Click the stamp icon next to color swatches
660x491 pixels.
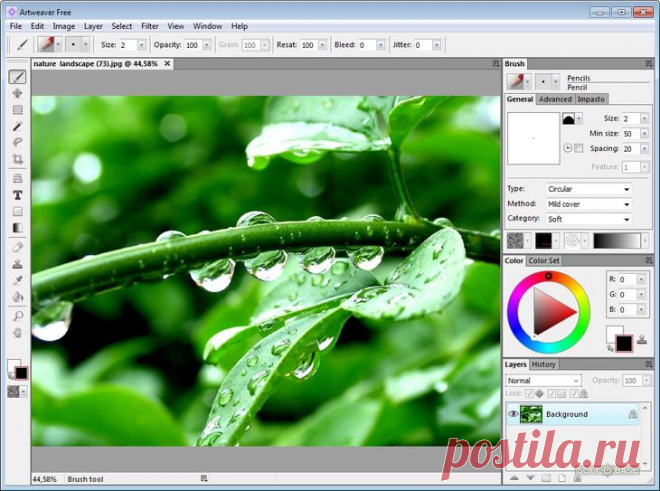coord(641,339)
